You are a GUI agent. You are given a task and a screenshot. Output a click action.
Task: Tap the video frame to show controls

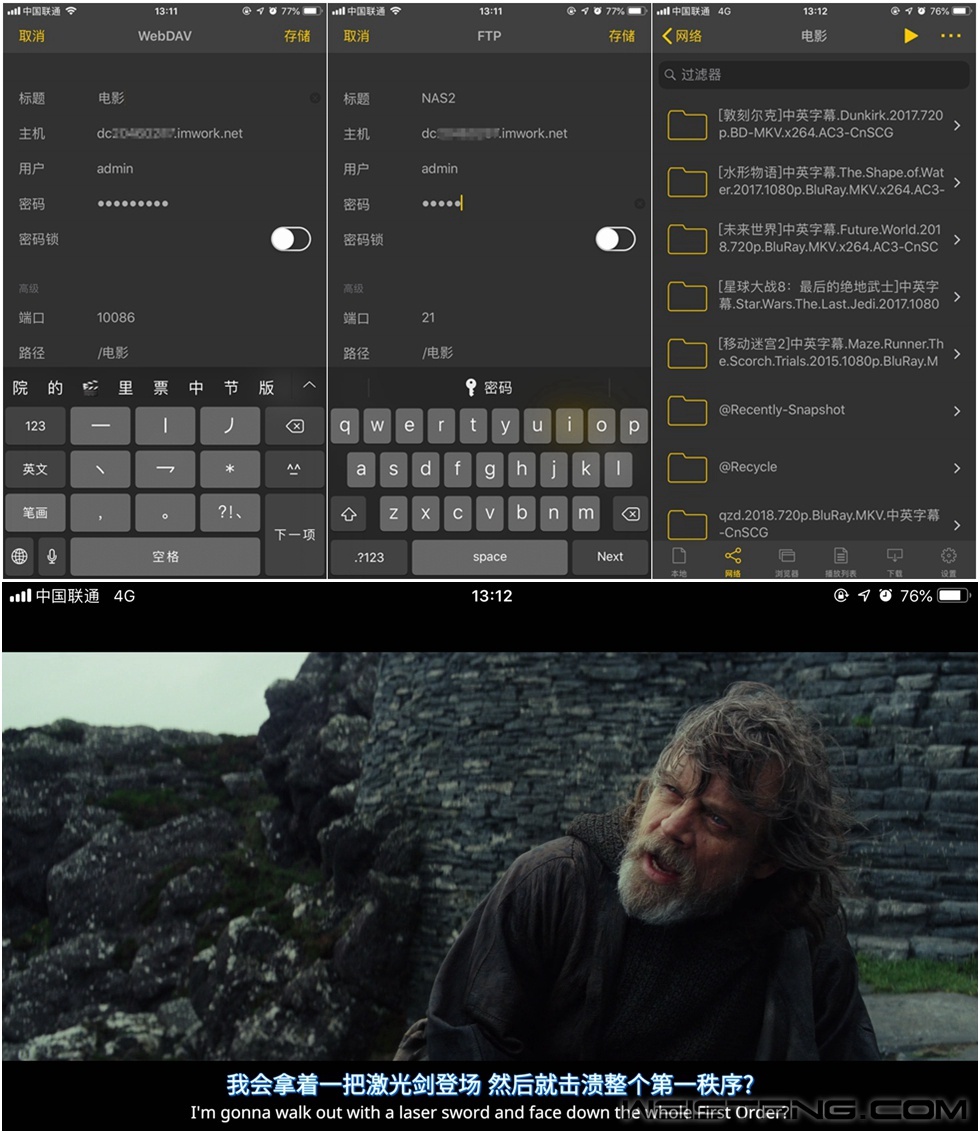pos(490,856)
